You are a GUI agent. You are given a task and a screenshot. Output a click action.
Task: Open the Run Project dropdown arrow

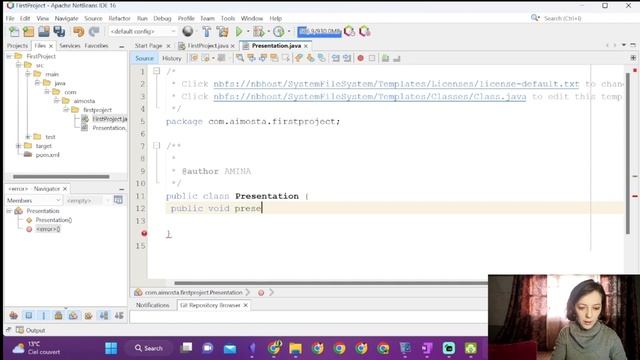pos(248,31)
